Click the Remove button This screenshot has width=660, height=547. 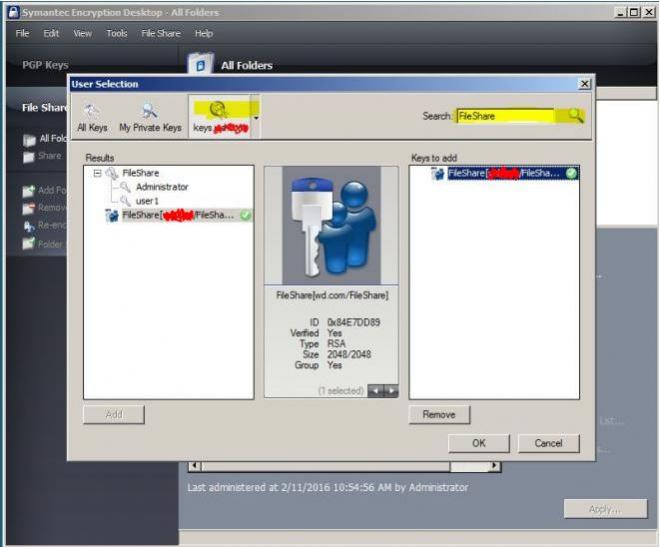tap(439, 414)
